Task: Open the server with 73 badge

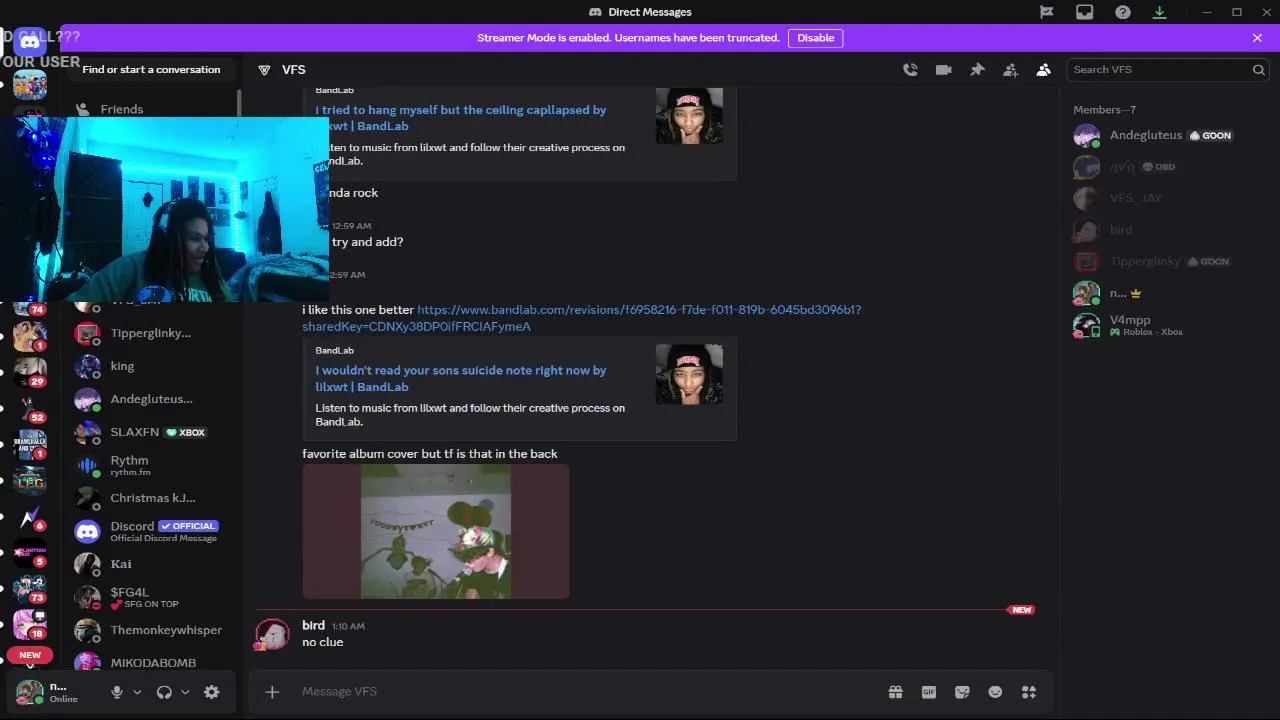Action: pyautogui.click(x=29, y=588)
